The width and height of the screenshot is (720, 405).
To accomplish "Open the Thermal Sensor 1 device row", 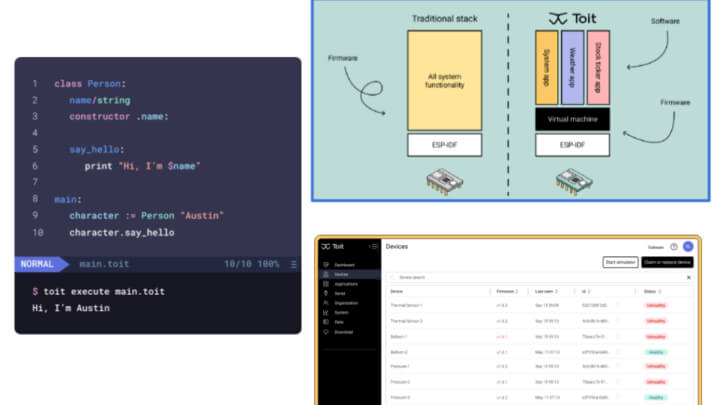I will (540, 305).
